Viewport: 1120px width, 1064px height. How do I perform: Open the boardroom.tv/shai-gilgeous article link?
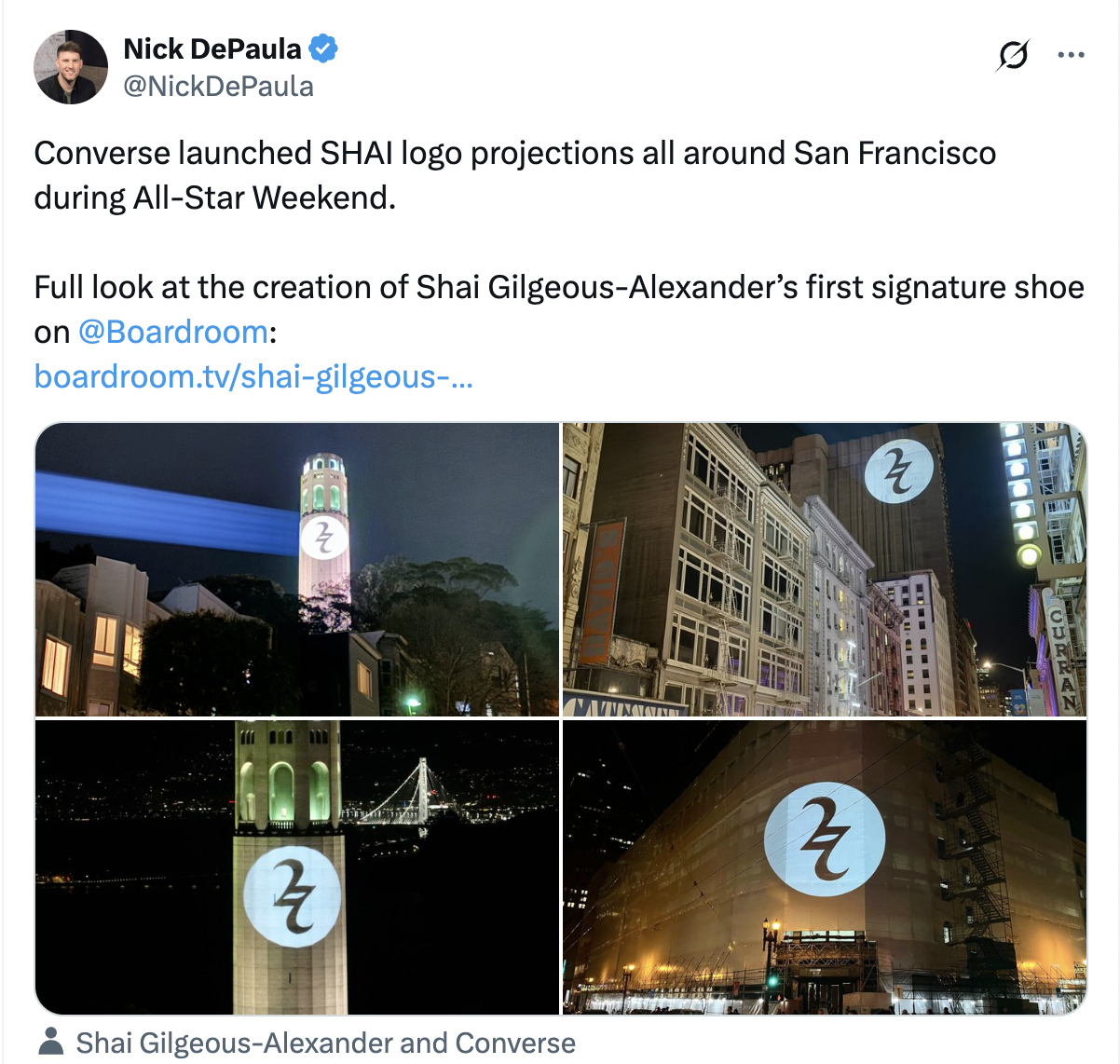253,376
